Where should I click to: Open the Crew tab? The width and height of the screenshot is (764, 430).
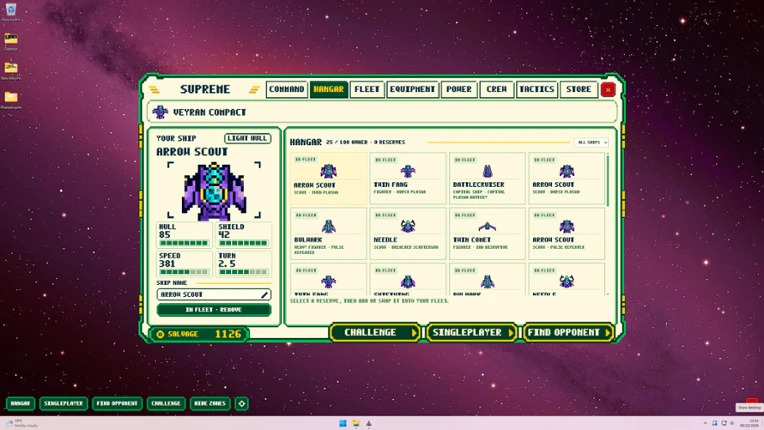[x=497, y=90]
